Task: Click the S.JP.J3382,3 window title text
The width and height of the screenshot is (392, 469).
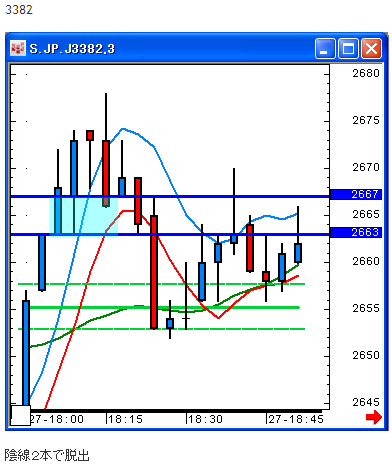Action: 72,49
